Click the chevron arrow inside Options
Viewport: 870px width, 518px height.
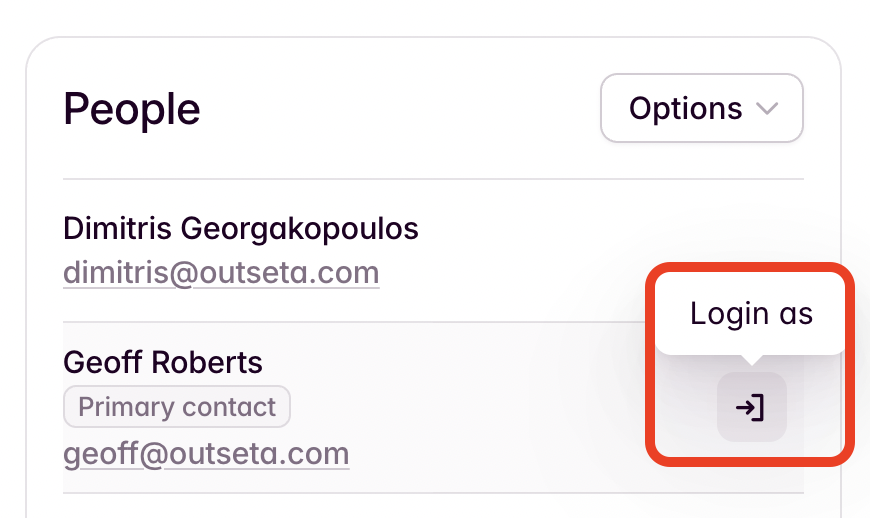pyautogui.click(x=767, y=109)
